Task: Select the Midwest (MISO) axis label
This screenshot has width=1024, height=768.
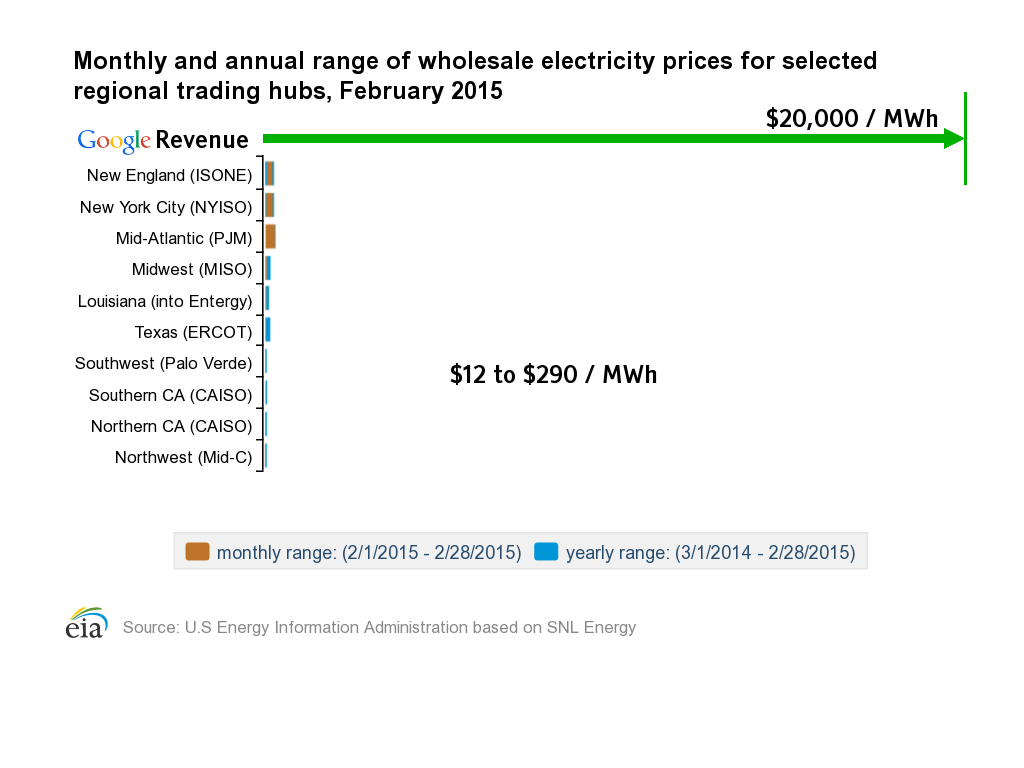Action: [192, 269]
